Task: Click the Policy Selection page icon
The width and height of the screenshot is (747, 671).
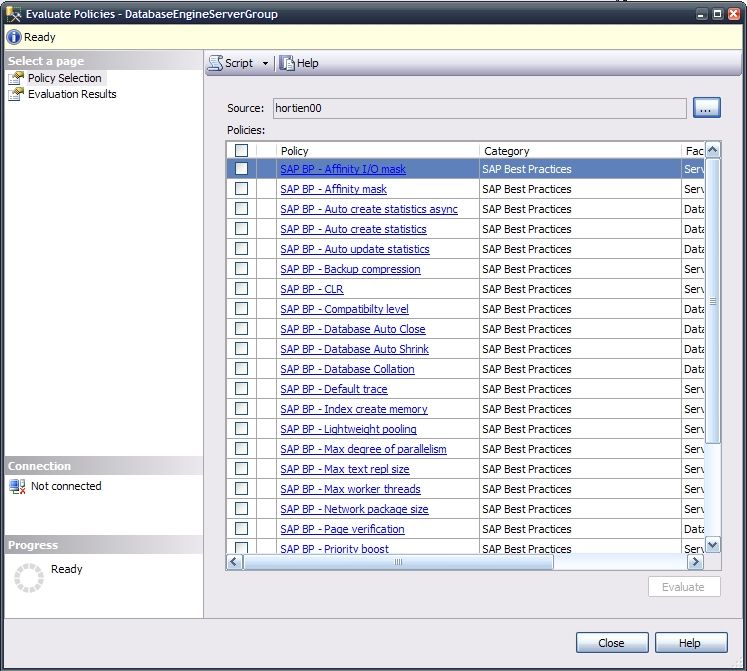Action: pos(16,78)
